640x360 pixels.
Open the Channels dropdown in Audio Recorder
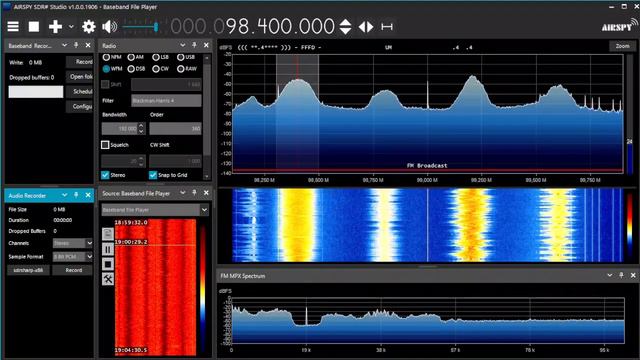[73, 243]
